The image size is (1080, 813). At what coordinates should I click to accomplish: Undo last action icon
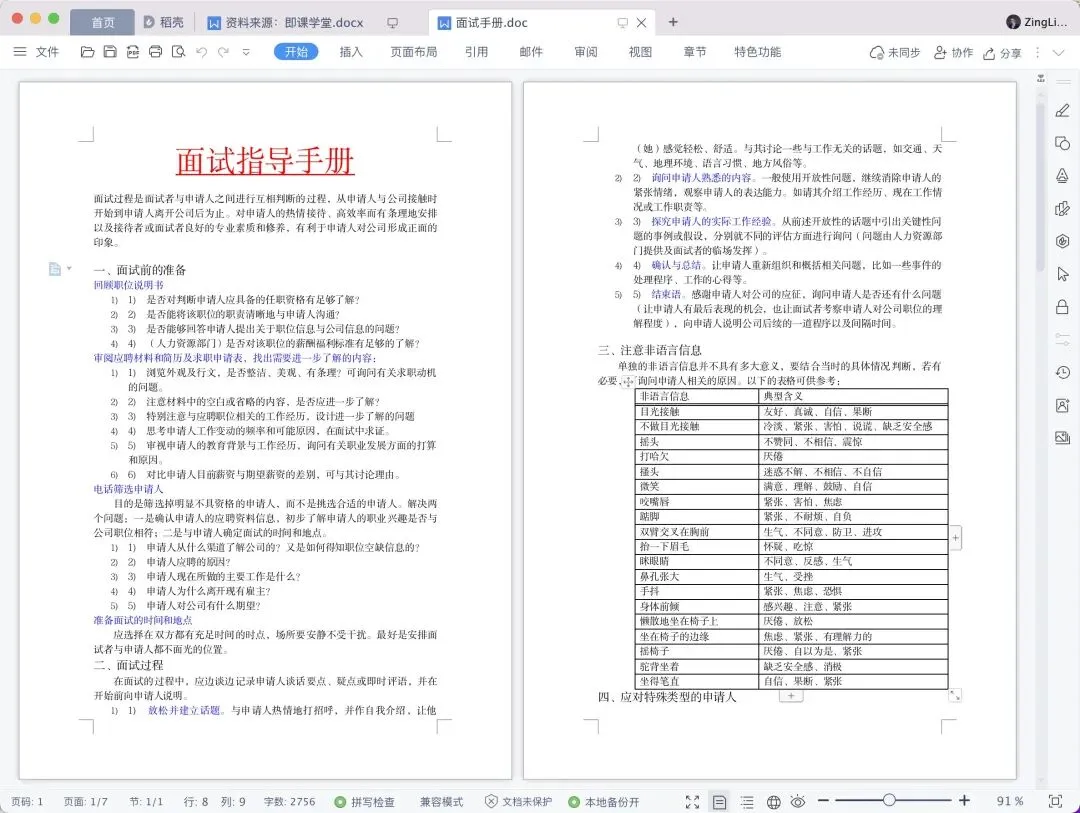[201, 52]
